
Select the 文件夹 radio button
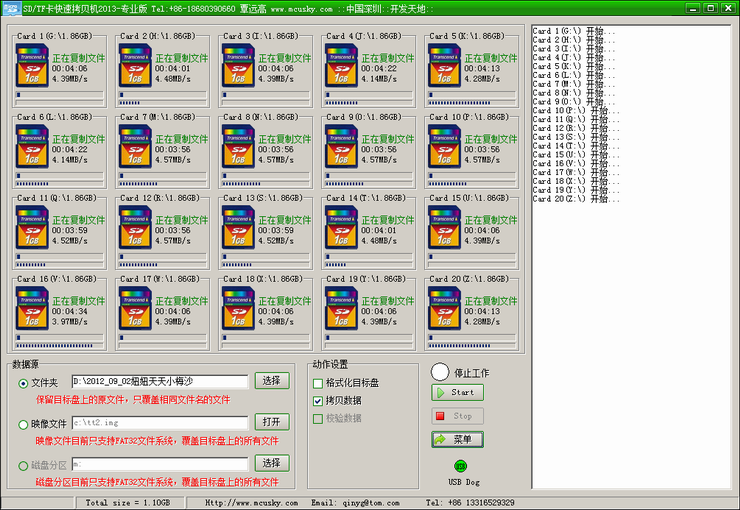pos(24,382)
